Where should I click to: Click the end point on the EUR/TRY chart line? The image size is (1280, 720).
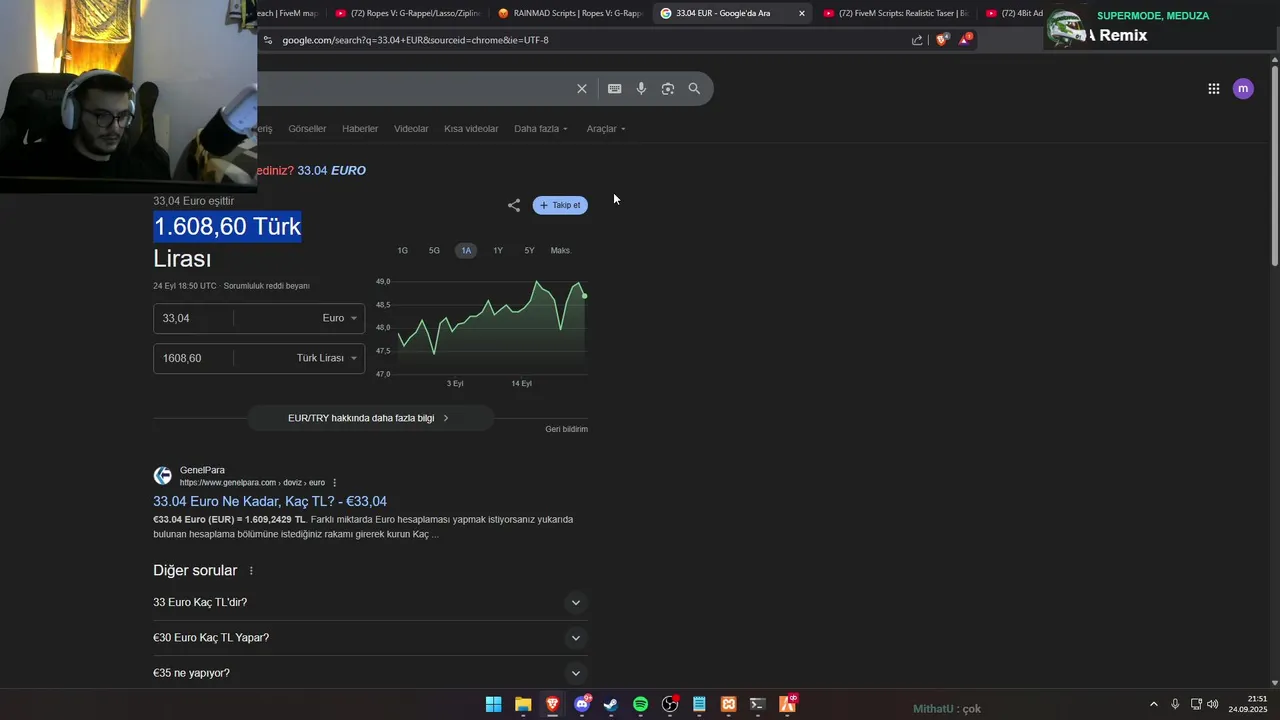584,296
